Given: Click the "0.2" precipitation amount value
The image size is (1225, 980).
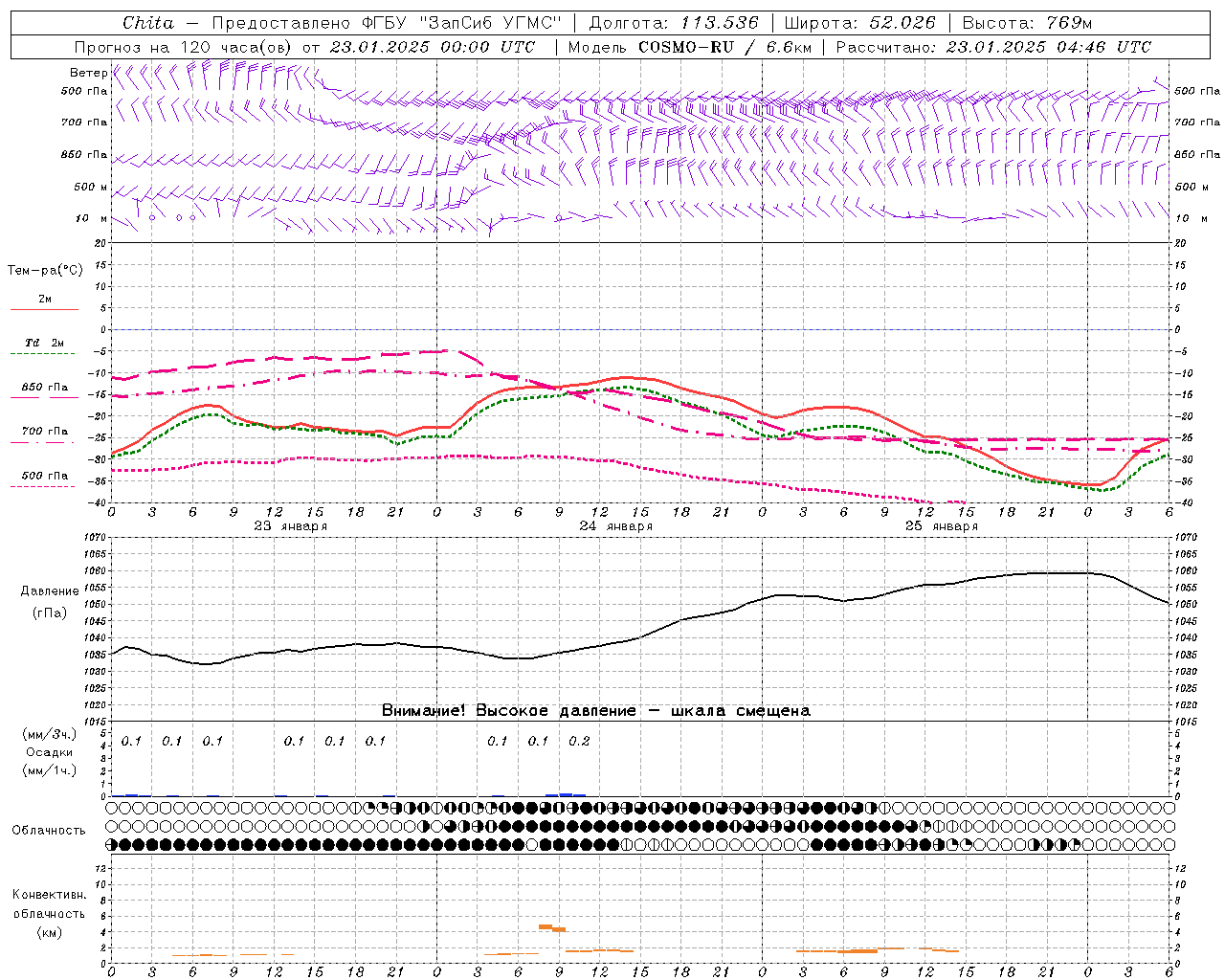Looking at the screenshot, I should coord(579,742).
